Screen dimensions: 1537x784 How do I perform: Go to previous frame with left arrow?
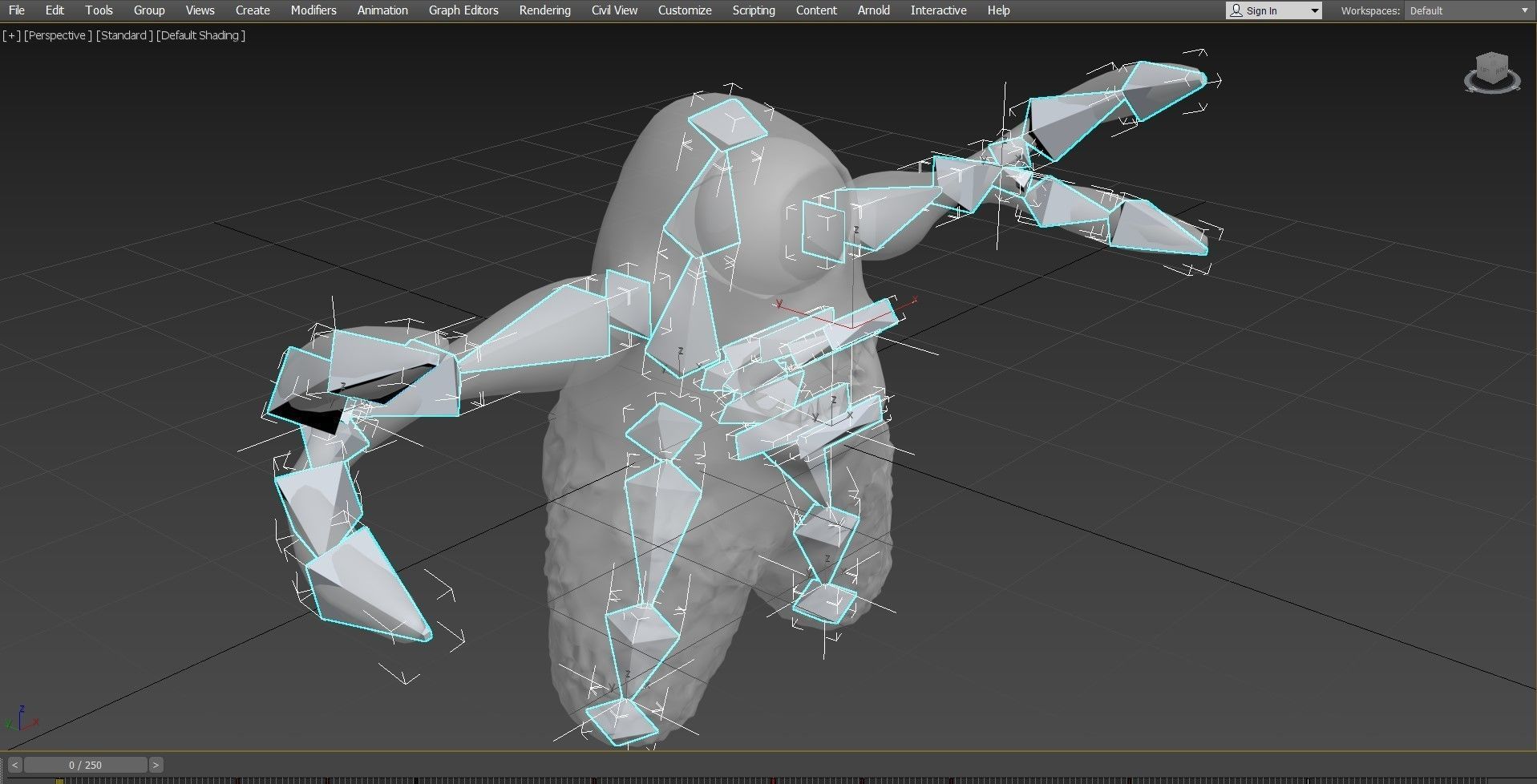[14, 765]
